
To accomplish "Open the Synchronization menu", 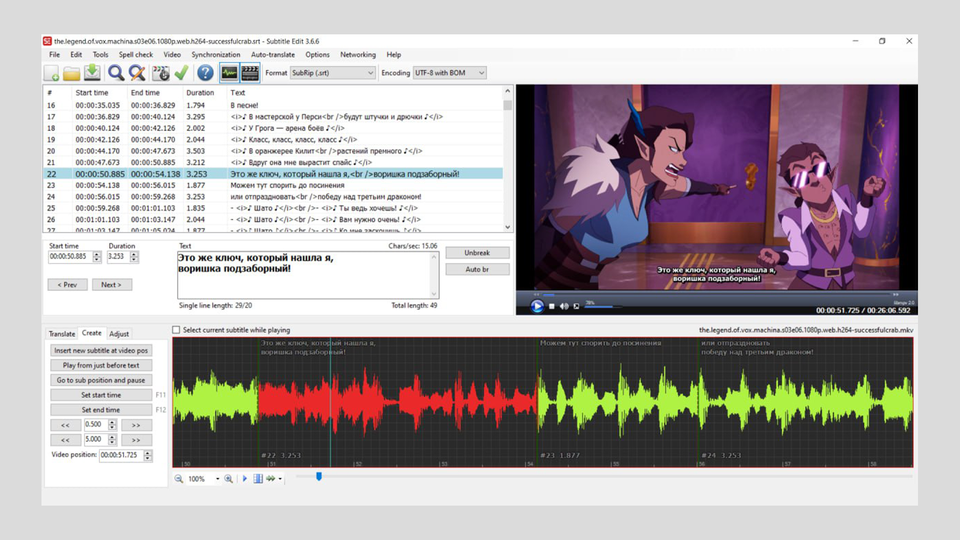I will tap(216, 54).
